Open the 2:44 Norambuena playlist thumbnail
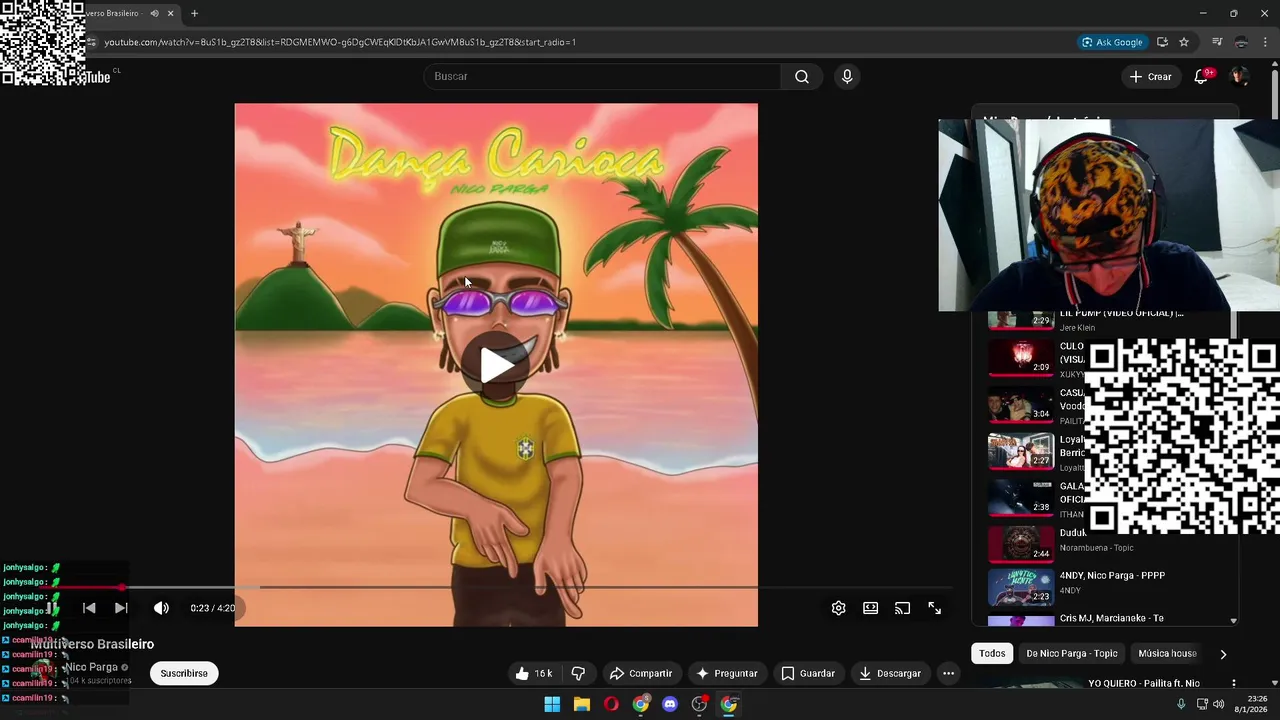1280x720 pixels. pyautogui.click(x=1021, y=545)
